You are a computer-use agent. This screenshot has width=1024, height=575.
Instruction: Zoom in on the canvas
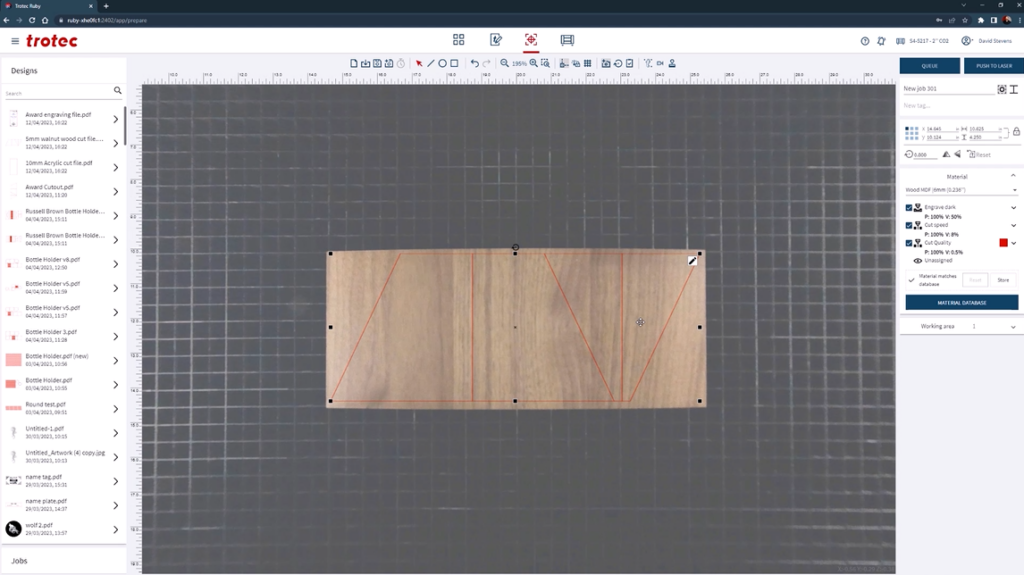pyautogui.click(x=534, y=63)
